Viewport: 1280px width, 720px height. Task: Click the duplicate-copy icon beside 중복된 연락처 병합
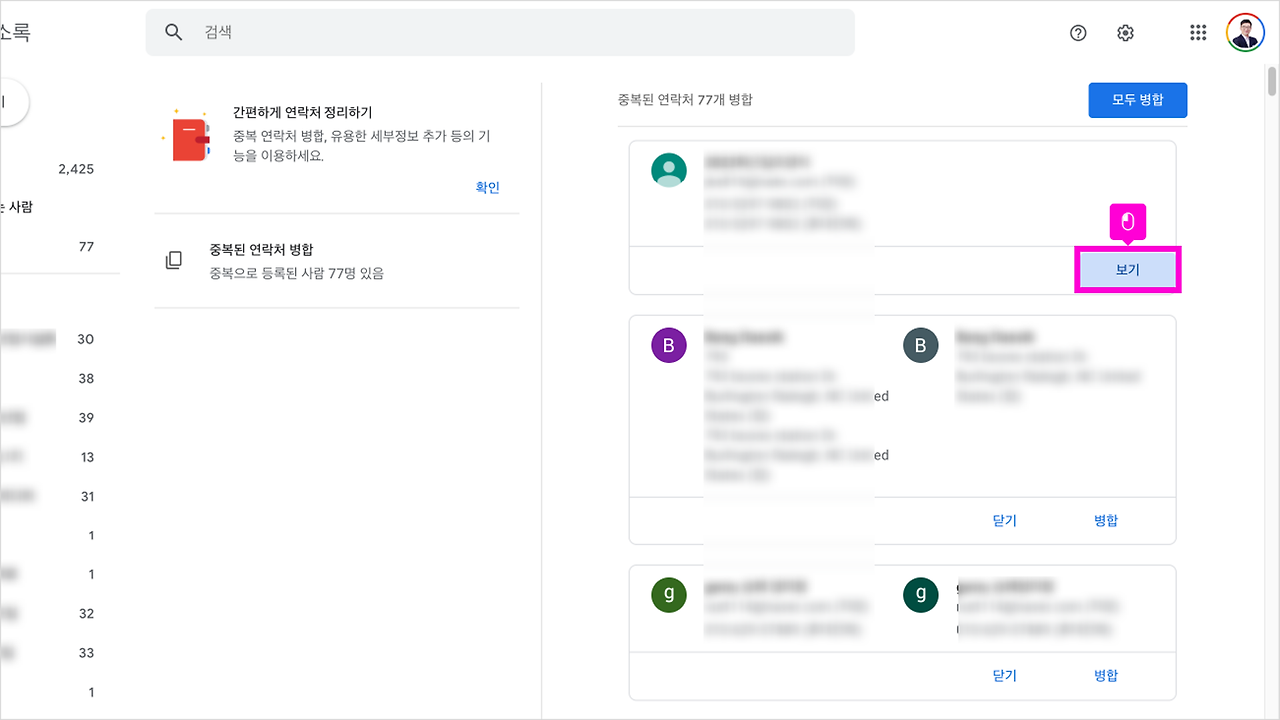point(175,259)
